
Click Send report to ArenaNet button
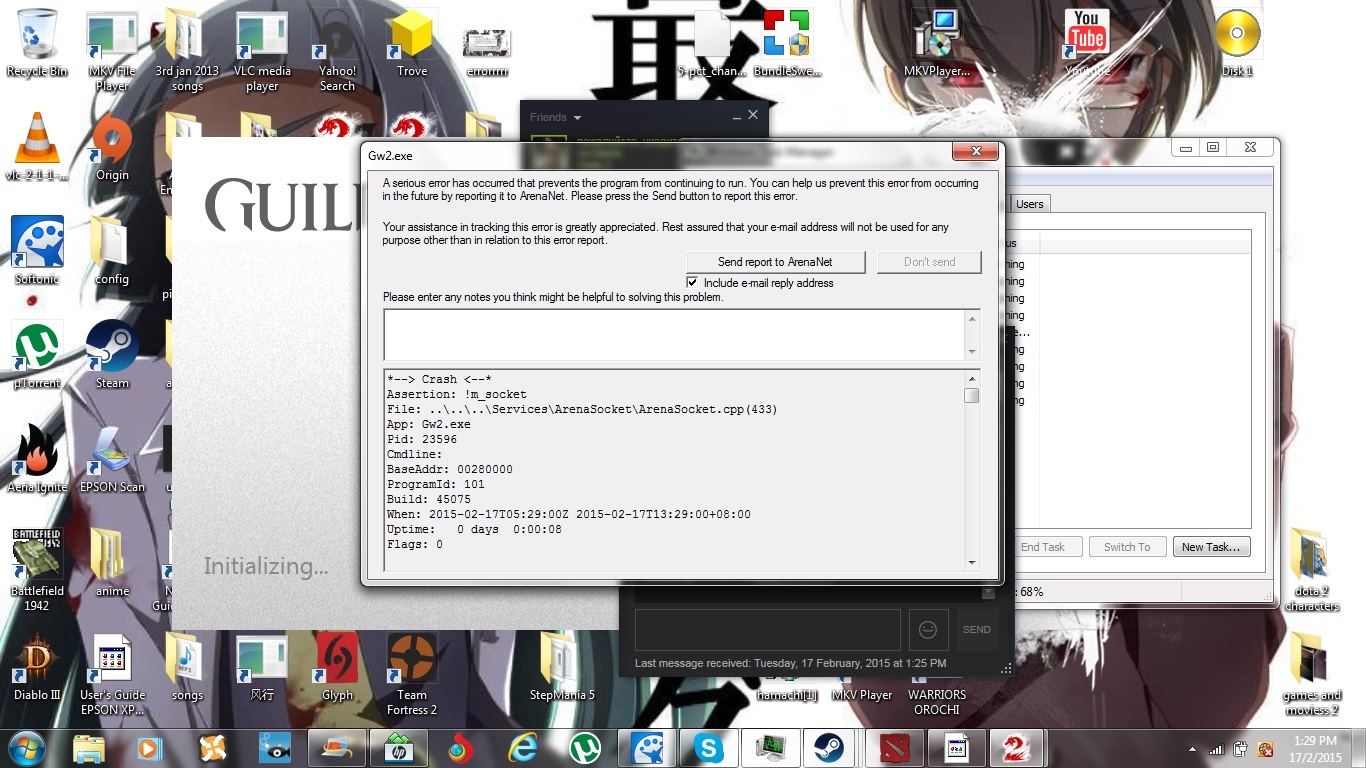(x=775, y=262)
